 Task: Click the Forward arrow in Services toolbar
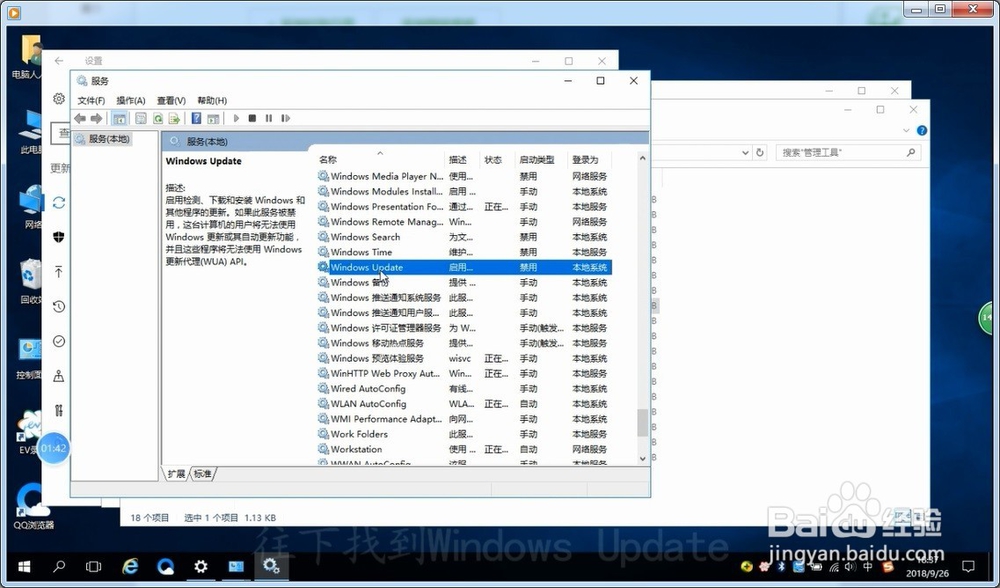tap(96, 119)
